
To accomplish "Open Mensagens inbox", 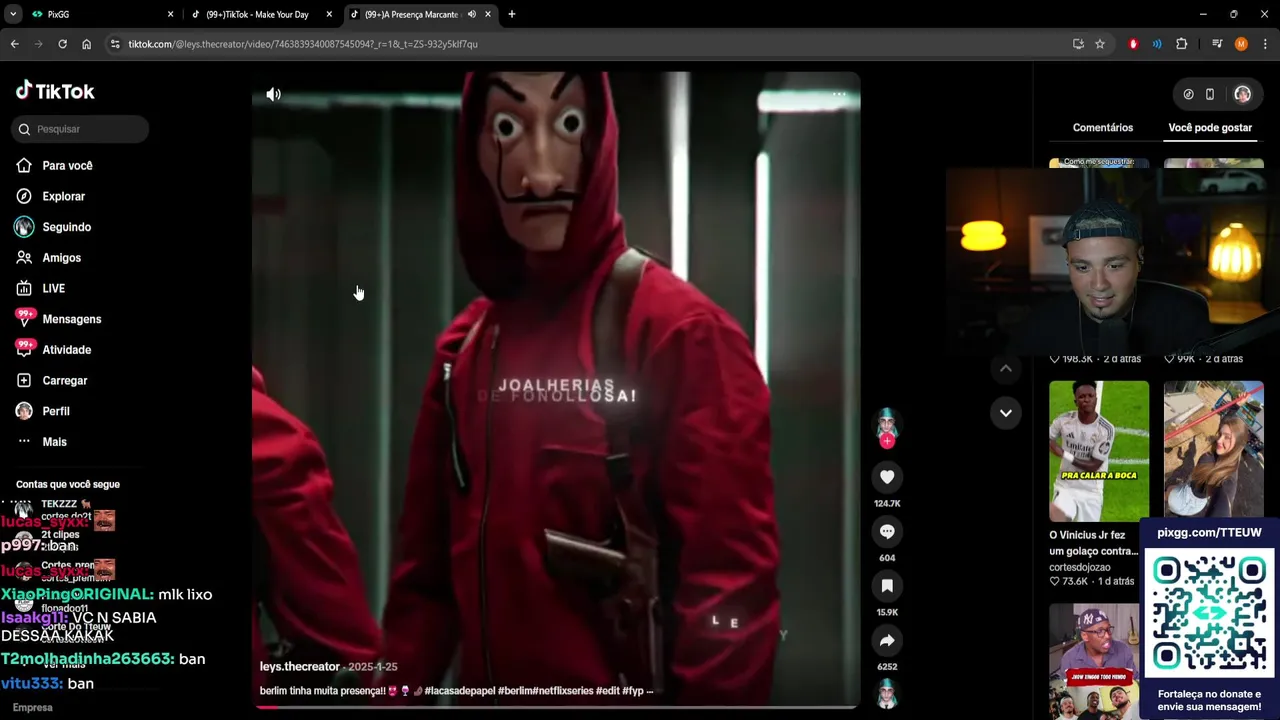I will coord(71,319).
